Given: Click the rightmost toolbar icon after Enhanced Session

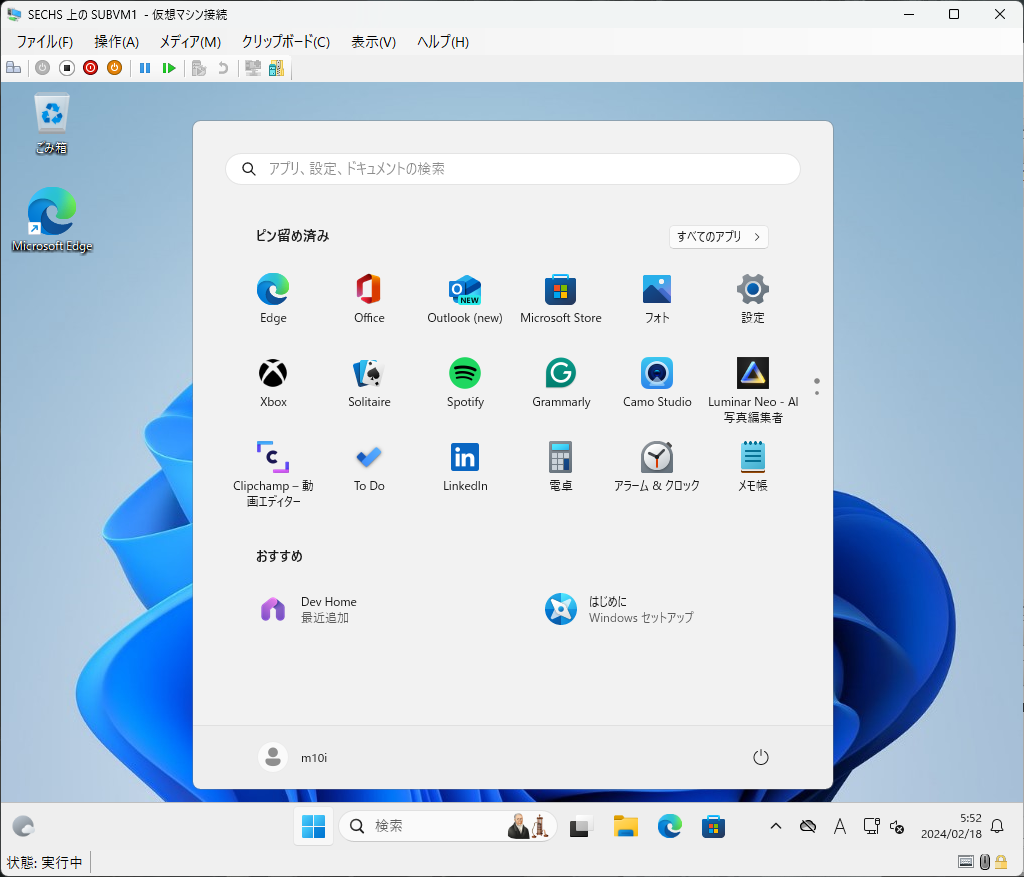Looking at the screenshot, I should [x=276, y=68].
